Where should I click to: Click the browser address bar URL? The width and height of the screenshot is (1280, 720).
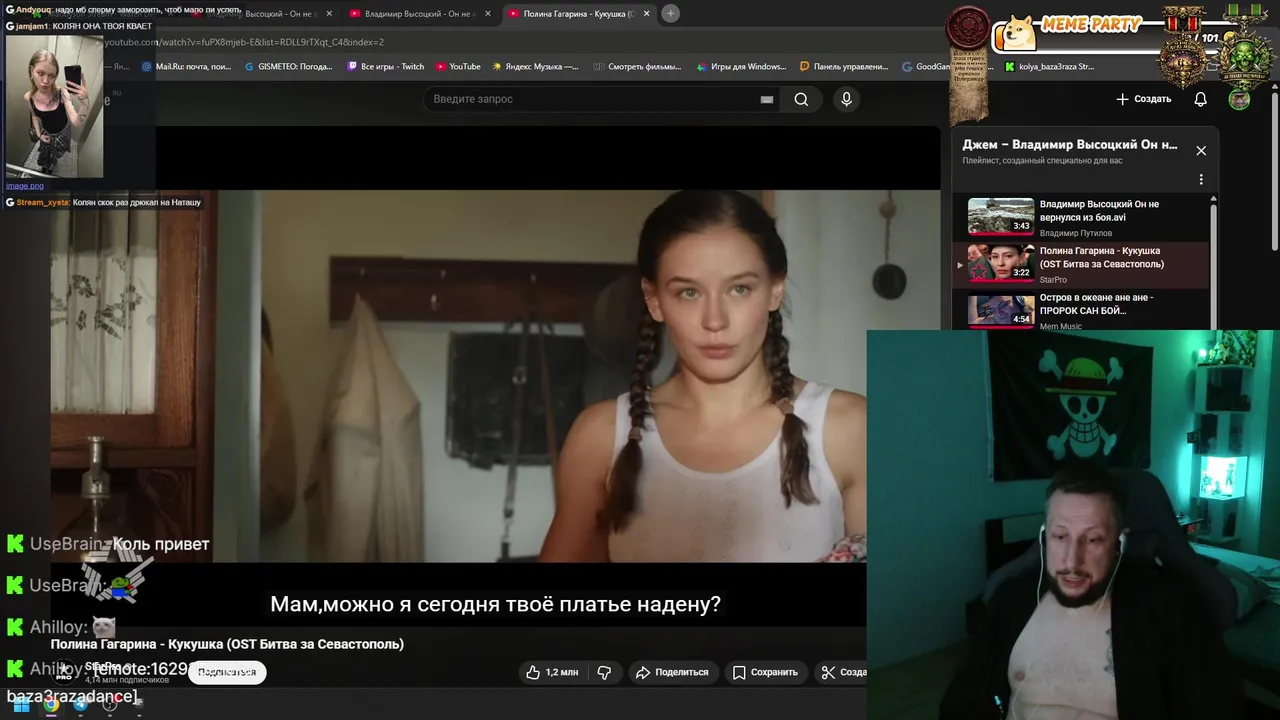coord(244,42)
